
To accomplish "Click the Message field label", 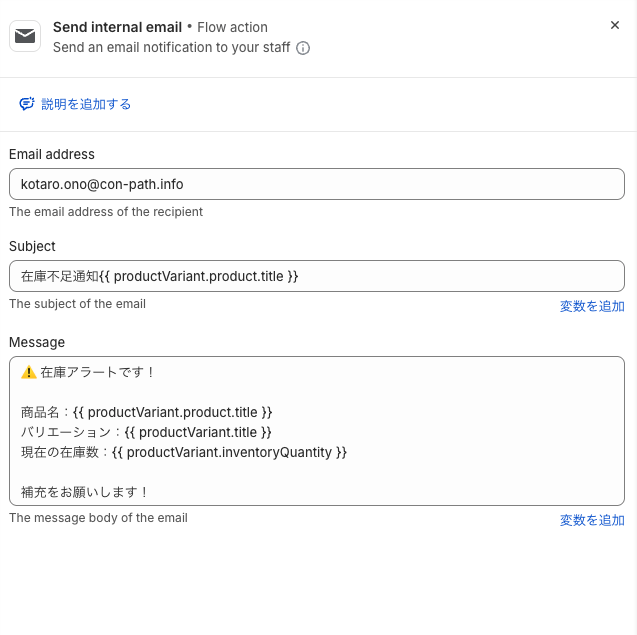I will (37, 342).
